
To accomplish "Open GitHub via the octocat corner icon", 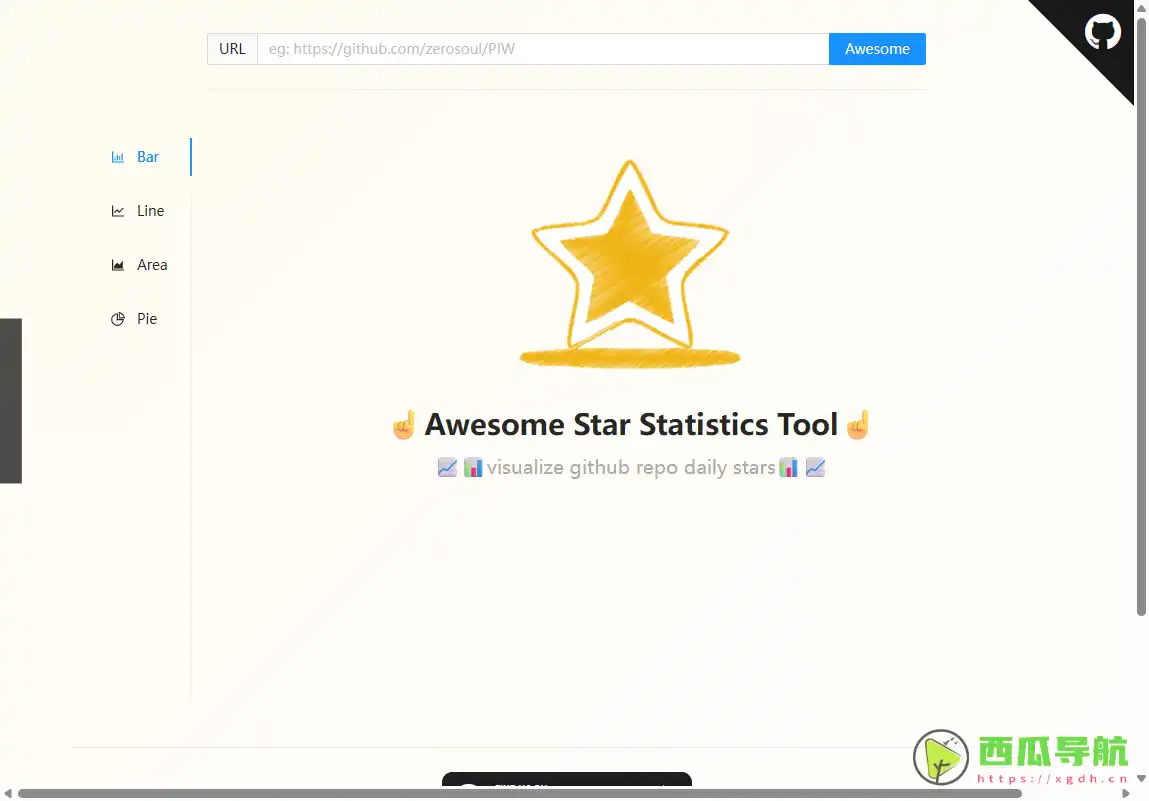I will point(1102,32).
